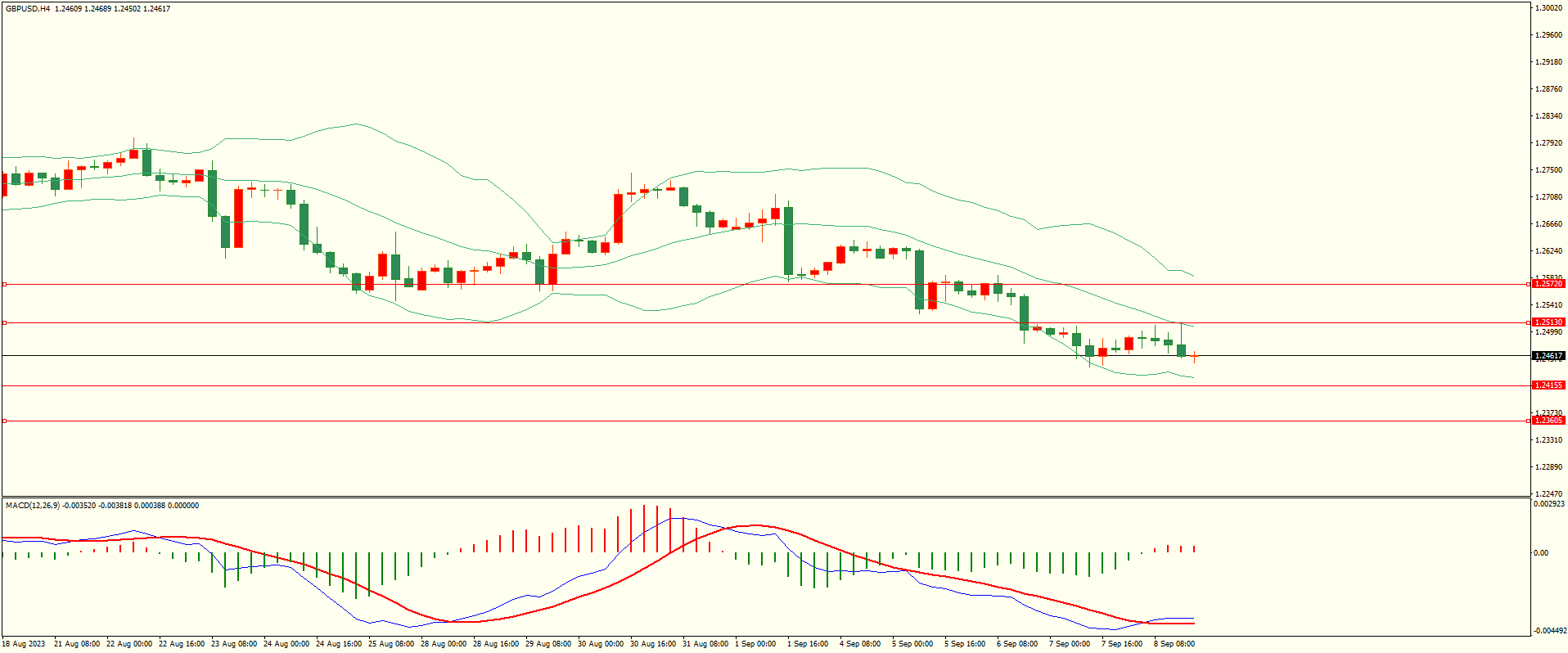Click the 1.22890 price scale label
Viewport: 1568px width, 653px height.
pos(1548,467)
